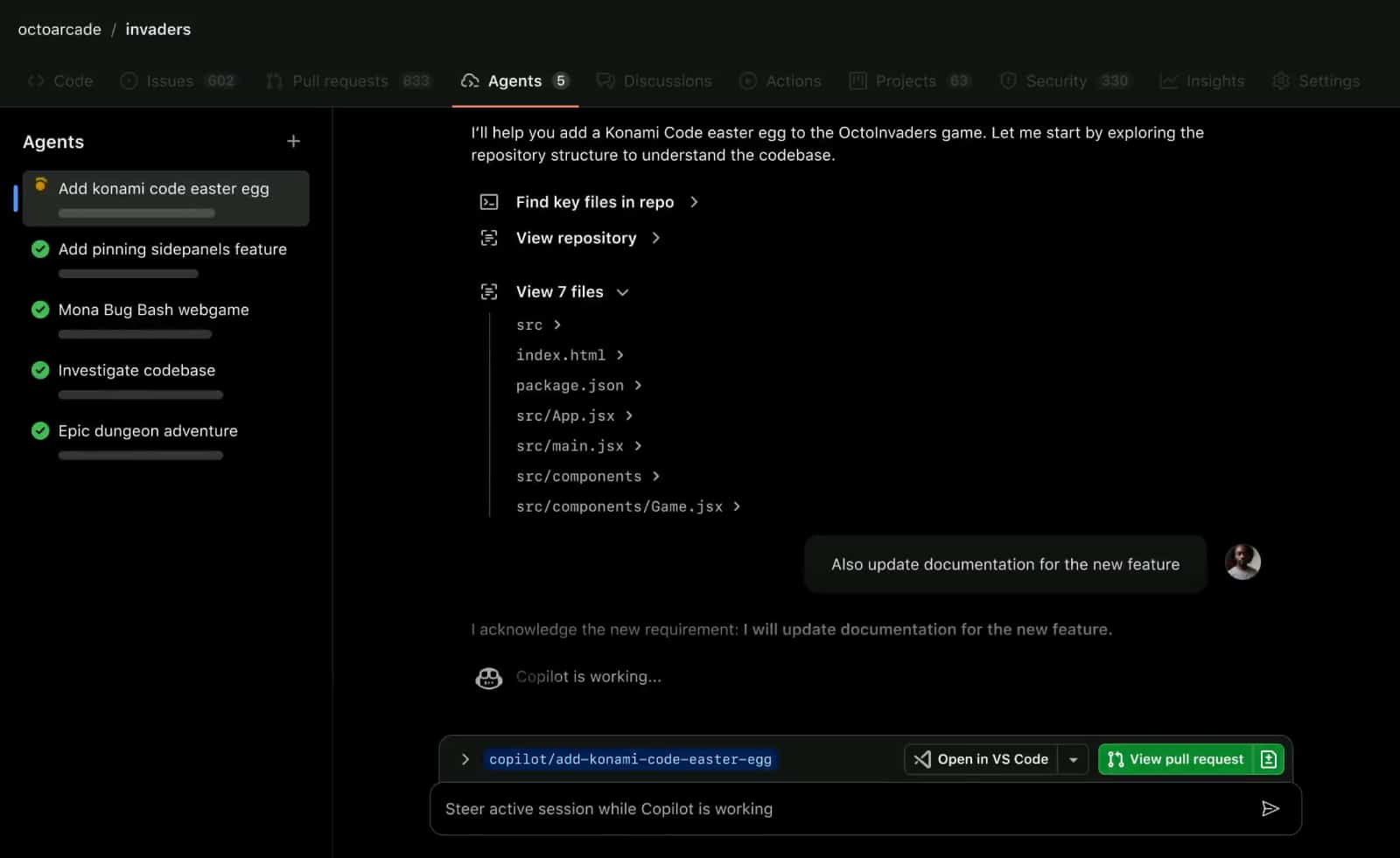1400x858 pixels.
Task: Click the Insights graph icon
Action: point(1168,81)
